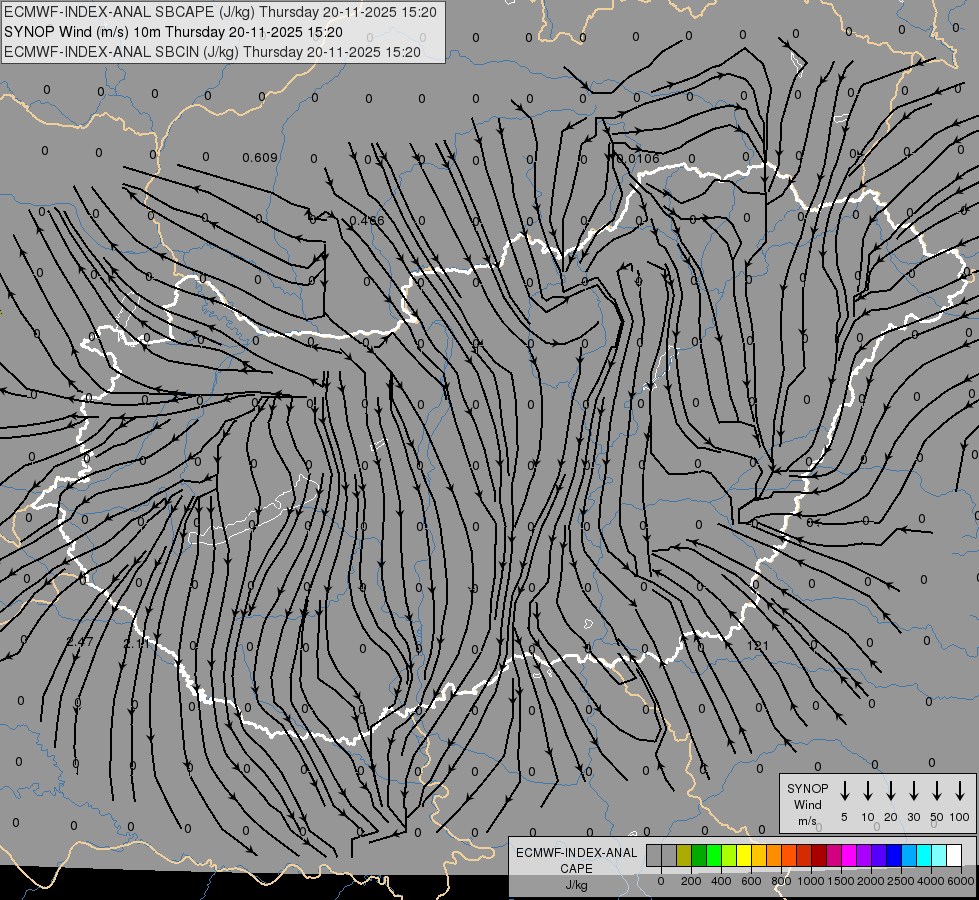The image size is (979, 900).
Task: Select the amber swatch starting at 600 tick
Action: [759, 855]
